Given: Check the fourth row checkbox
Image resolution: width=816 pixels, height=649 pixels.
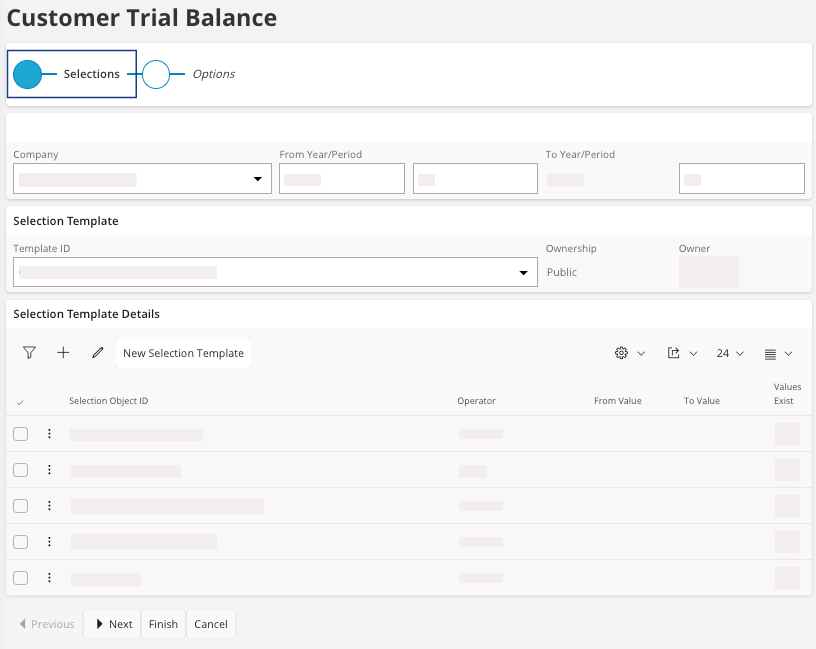Looking at the screenshot, I should click(20, 542).
